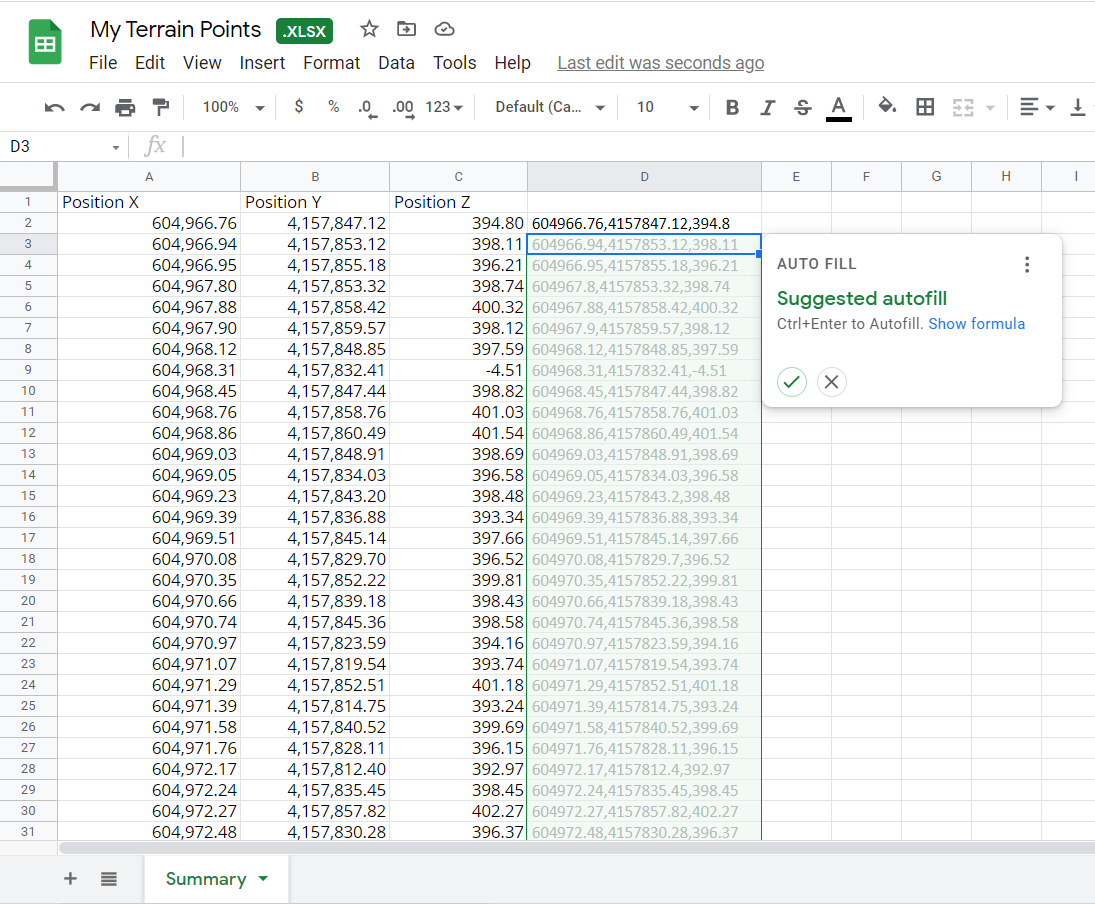This screenshot has height=904, width=1095.
Task: Open the text color picker
Action: [839, 108]
